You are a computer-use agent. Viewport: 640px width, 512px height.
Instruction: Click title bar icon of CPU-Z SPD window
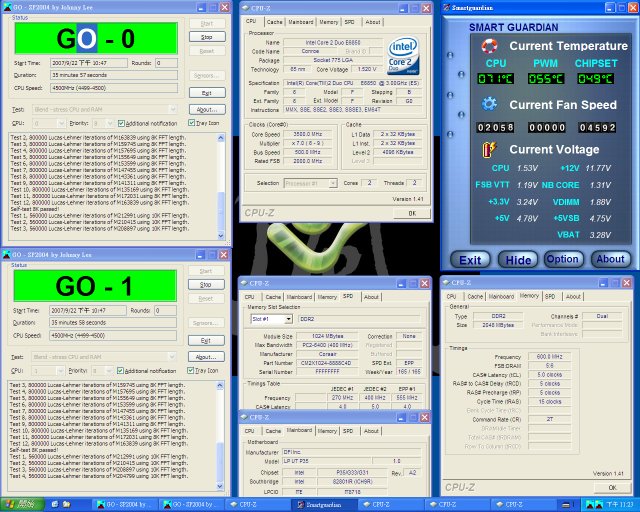click(x=244, y=283)
